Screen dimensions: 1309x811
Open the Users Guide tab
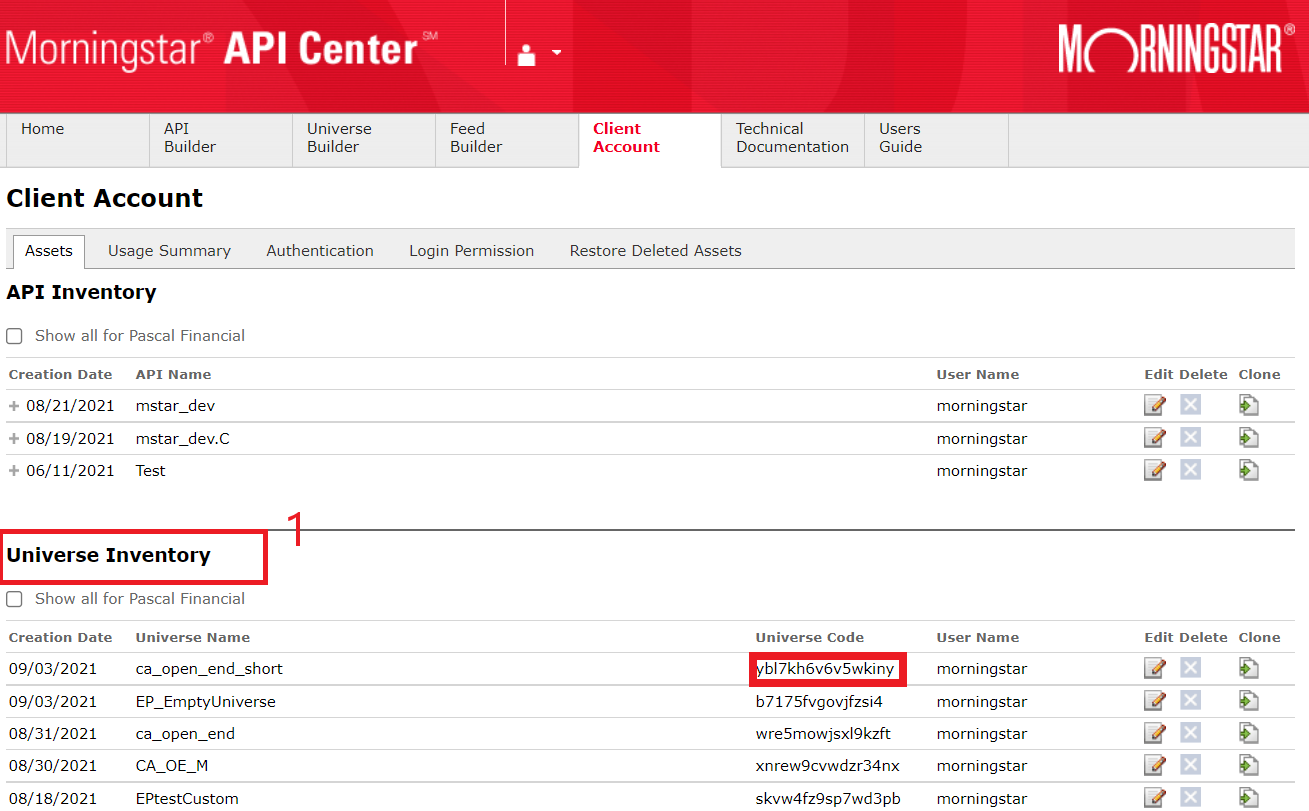pos(936,140)
